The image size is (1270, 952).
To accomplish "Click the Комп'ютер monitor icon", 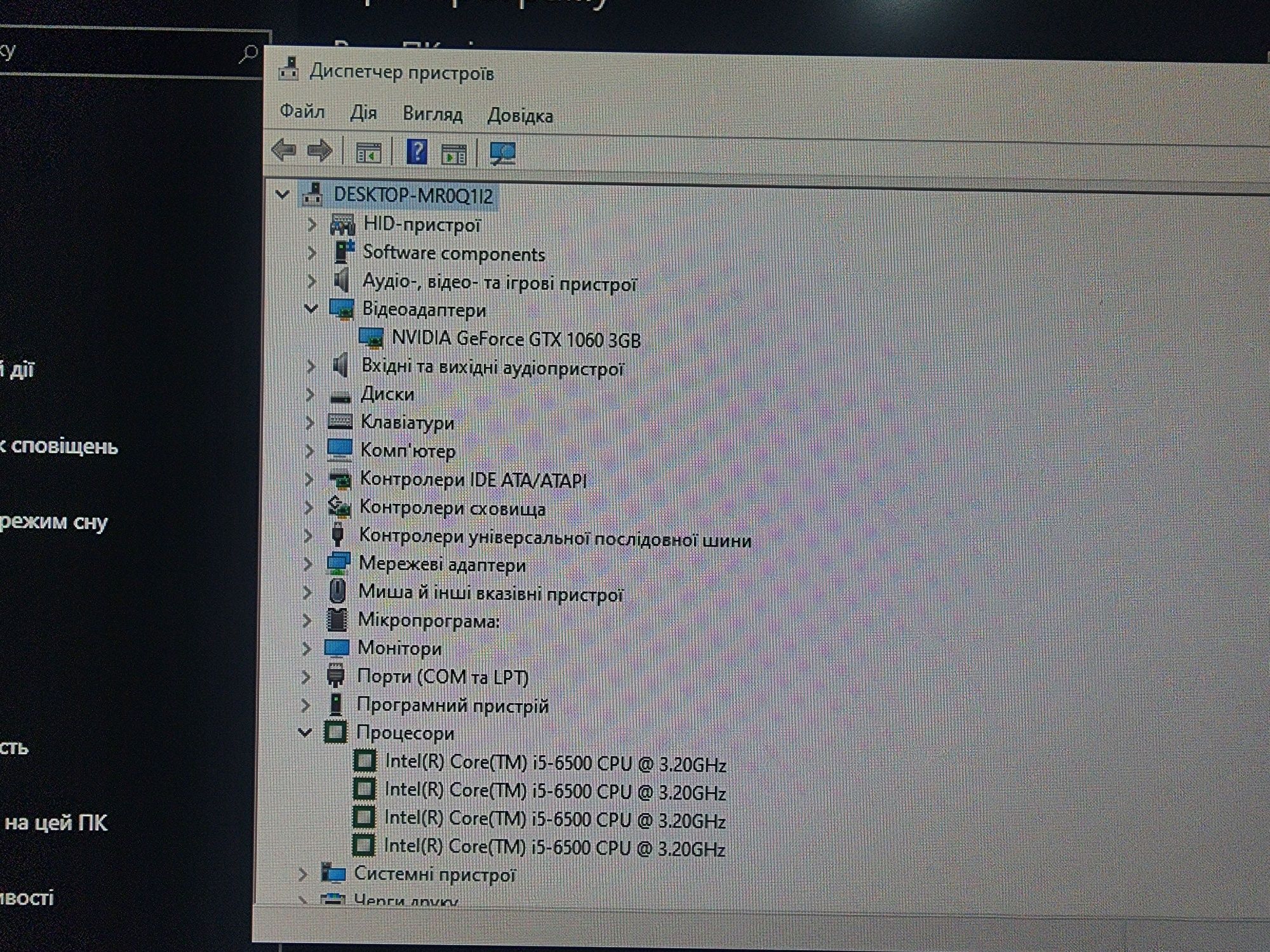I will (x=339, y=449).
